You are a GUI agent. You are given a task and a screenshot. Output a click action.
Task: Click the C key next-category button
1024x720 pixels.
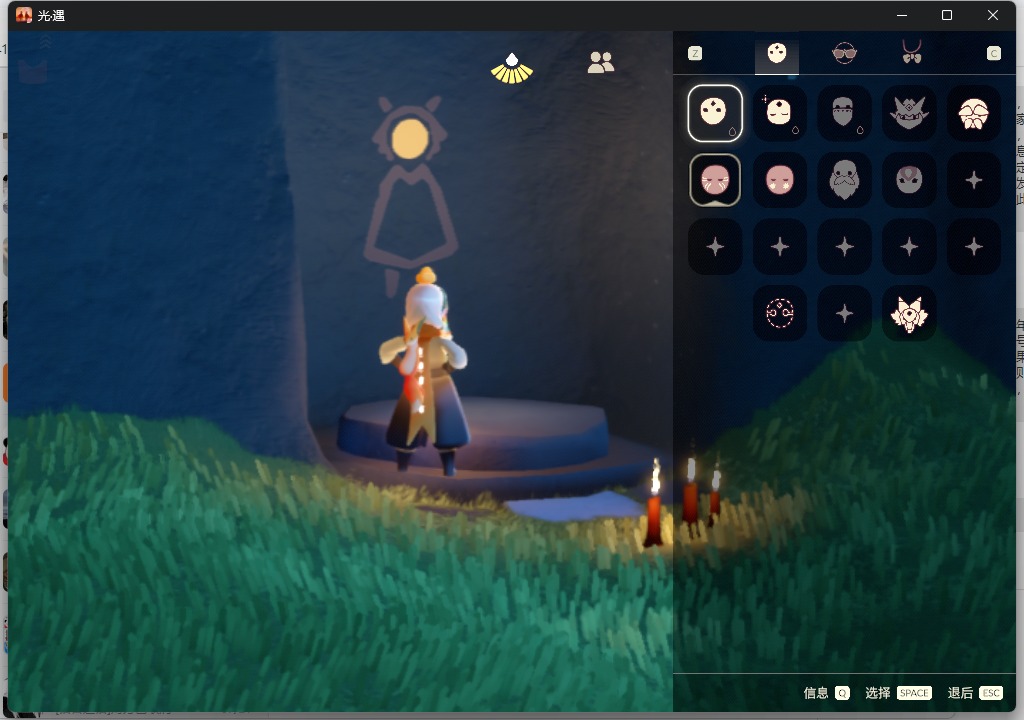pyautogui.click(x=993, y=54)
